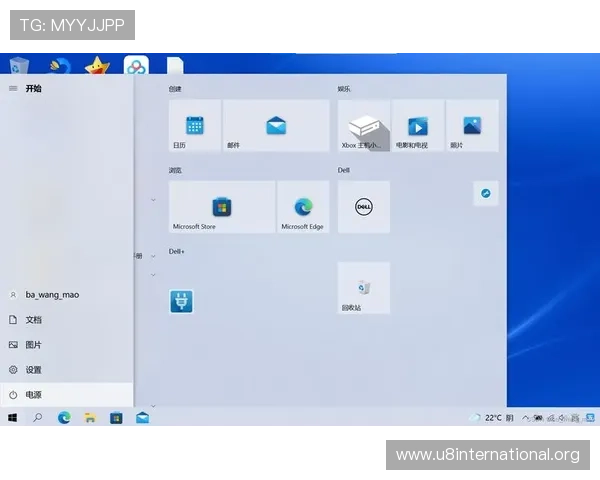Click the 浏览 tile group header
The image size is (600, 480).
[175, 170]
